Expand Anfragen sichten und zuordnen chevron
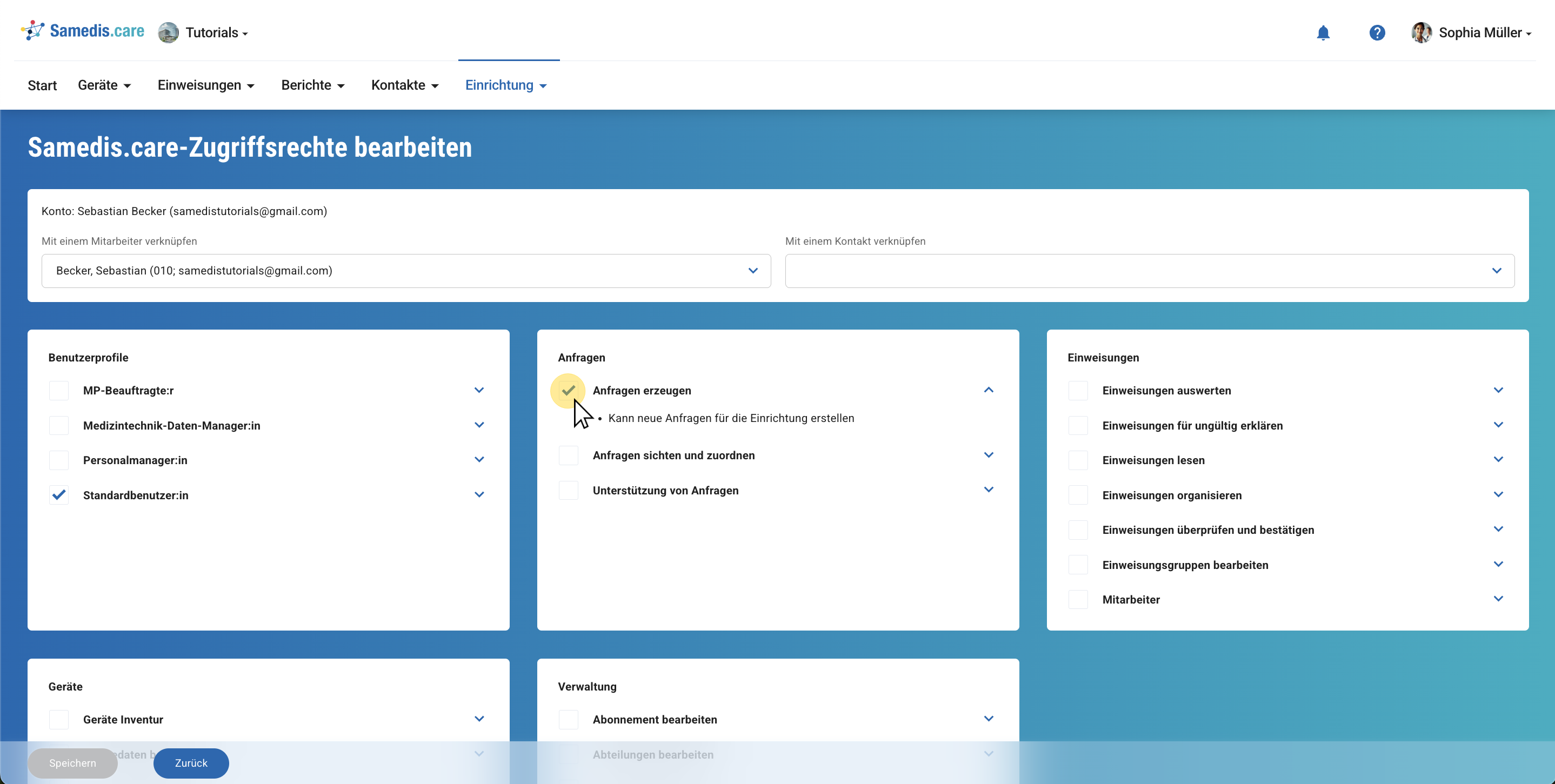The height and width of the screenshot is (784, 1555). 988,454
